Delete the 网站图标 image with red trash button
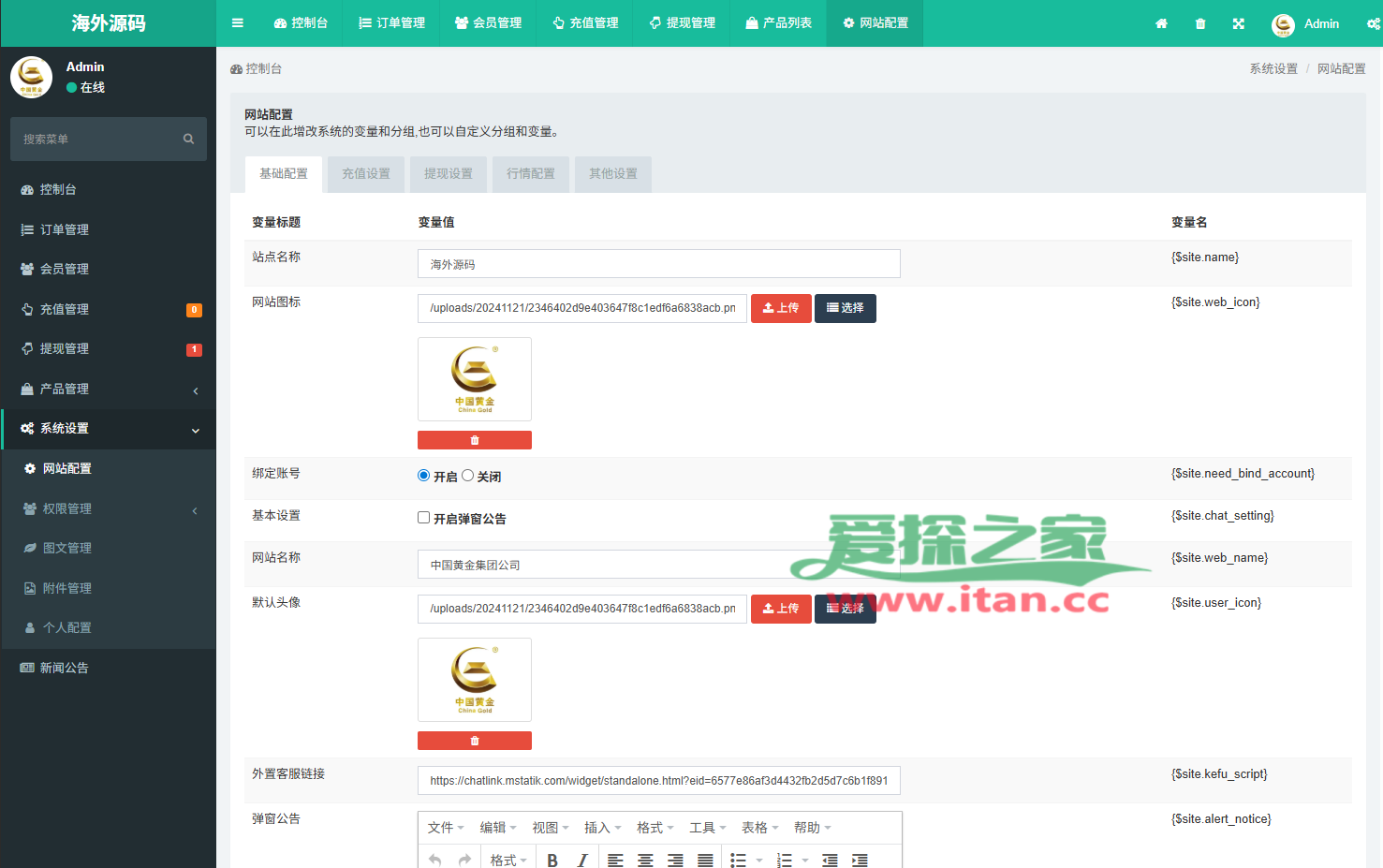 tap(475, 440)
